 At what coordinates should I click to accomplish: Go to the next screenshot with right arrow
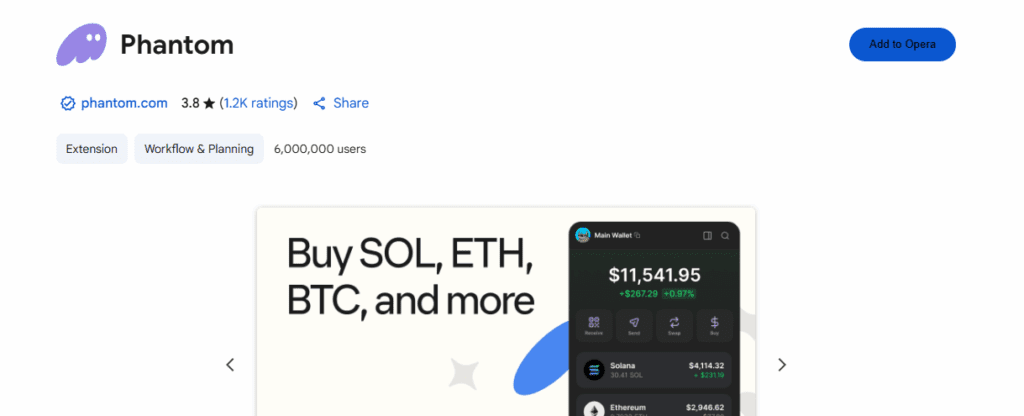pos(782,365)
